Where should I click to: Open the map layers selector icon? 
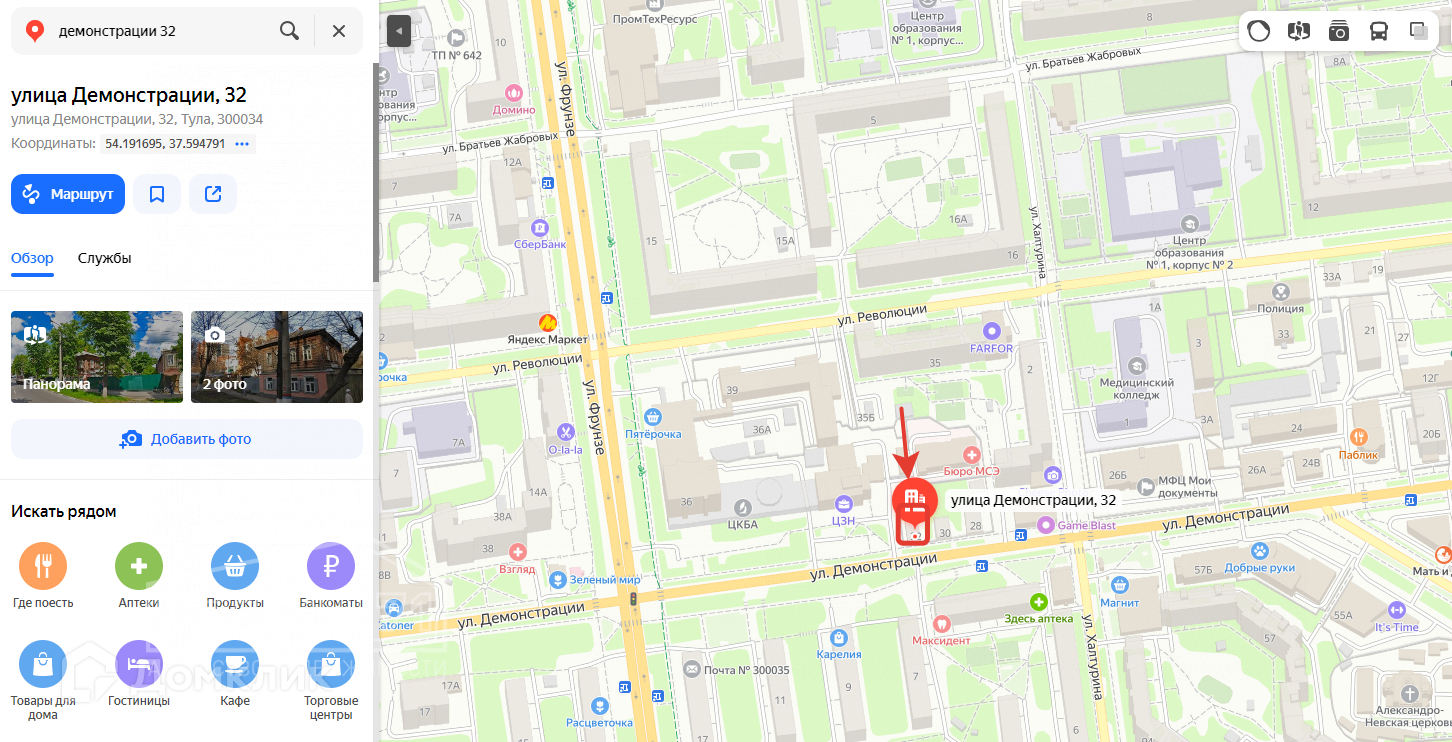click(x=1418, y=31)
